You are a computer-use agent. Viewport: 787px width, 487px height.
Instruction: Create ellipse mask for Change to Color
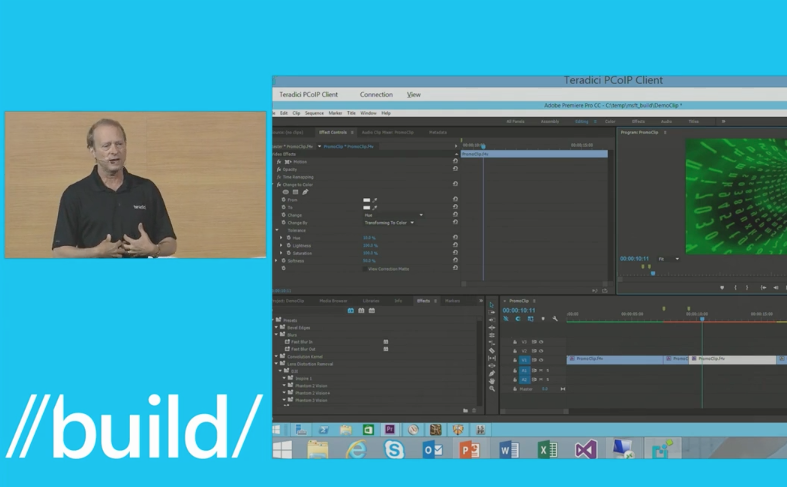pos(286,192)
